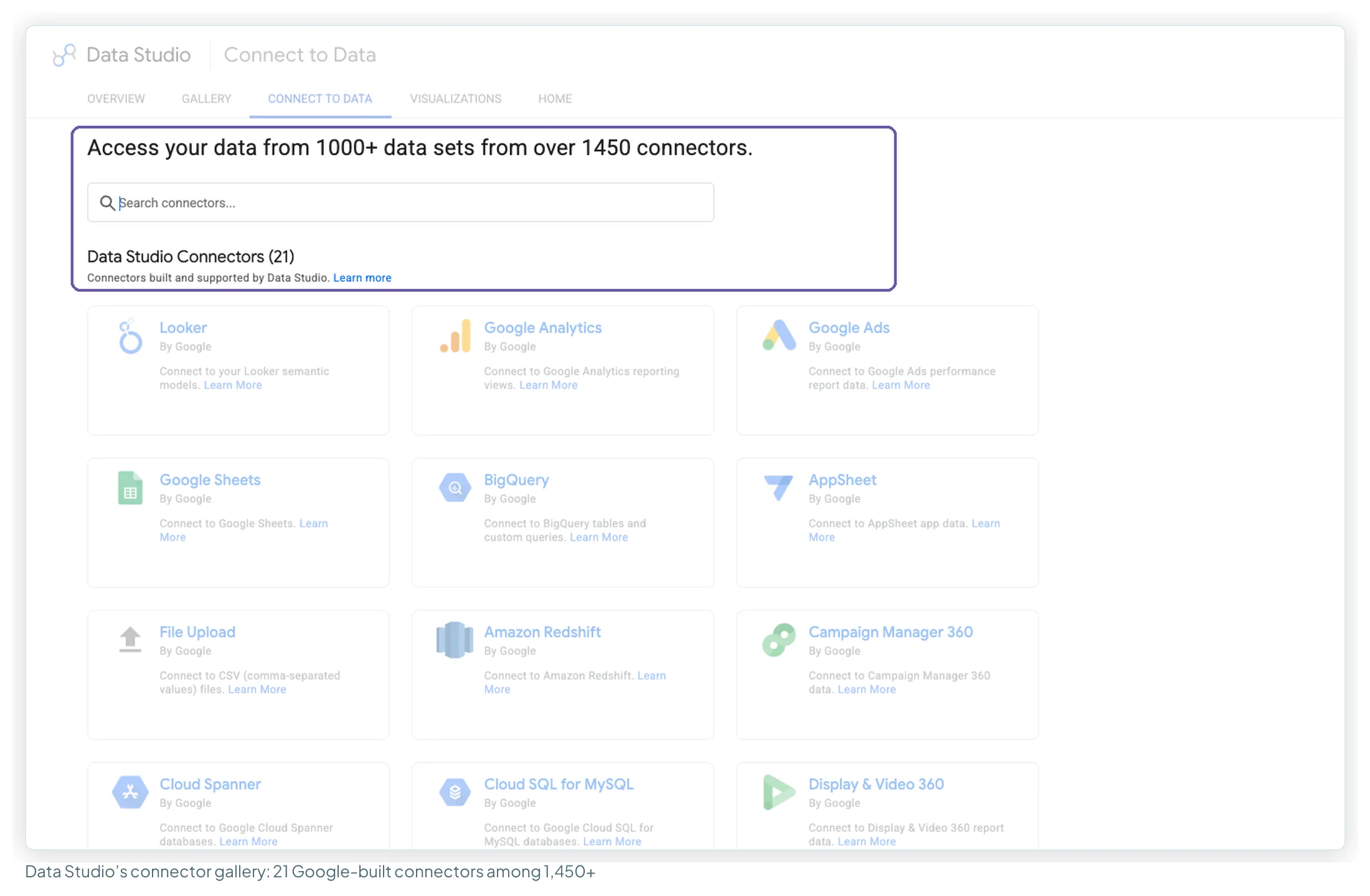Viewport: 1370px width, 896px height.
Task: Click the Data Studio logo icon
Action: point(64,55)
